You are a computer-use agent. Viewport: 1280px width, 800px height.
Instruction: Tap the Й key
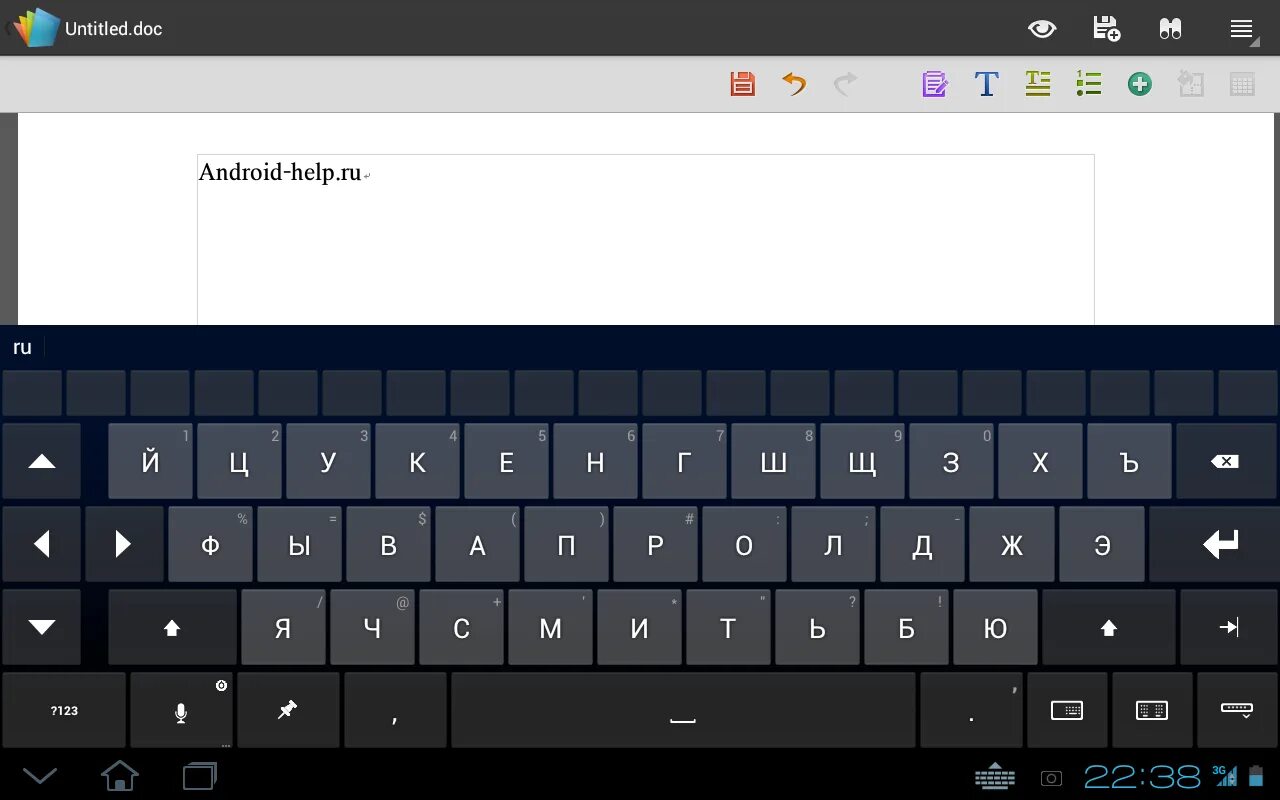150,461
